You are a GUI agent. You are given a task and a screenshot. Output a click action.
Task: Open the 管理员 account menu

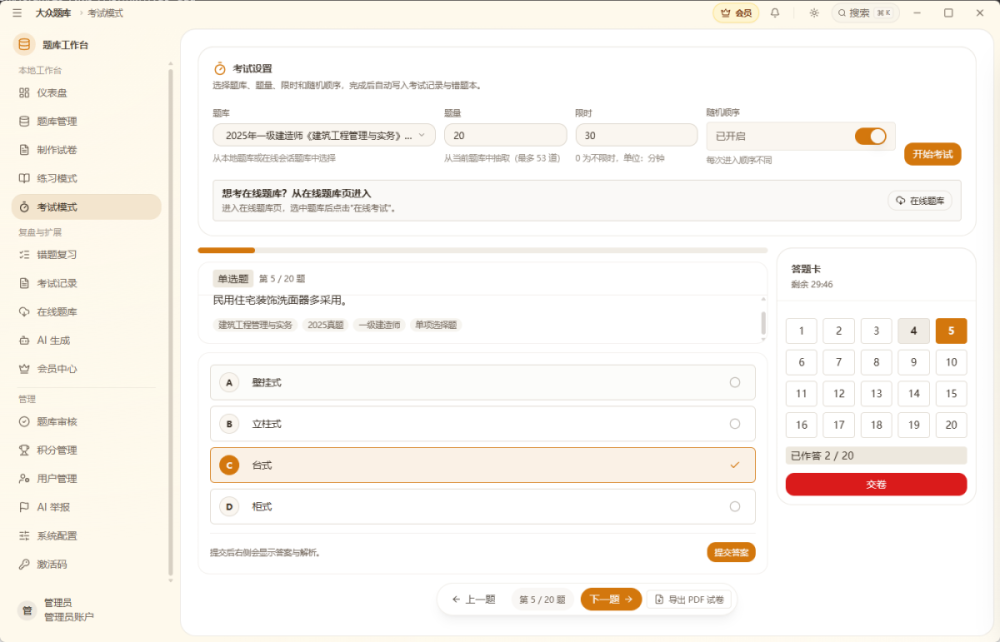(57, 610)
